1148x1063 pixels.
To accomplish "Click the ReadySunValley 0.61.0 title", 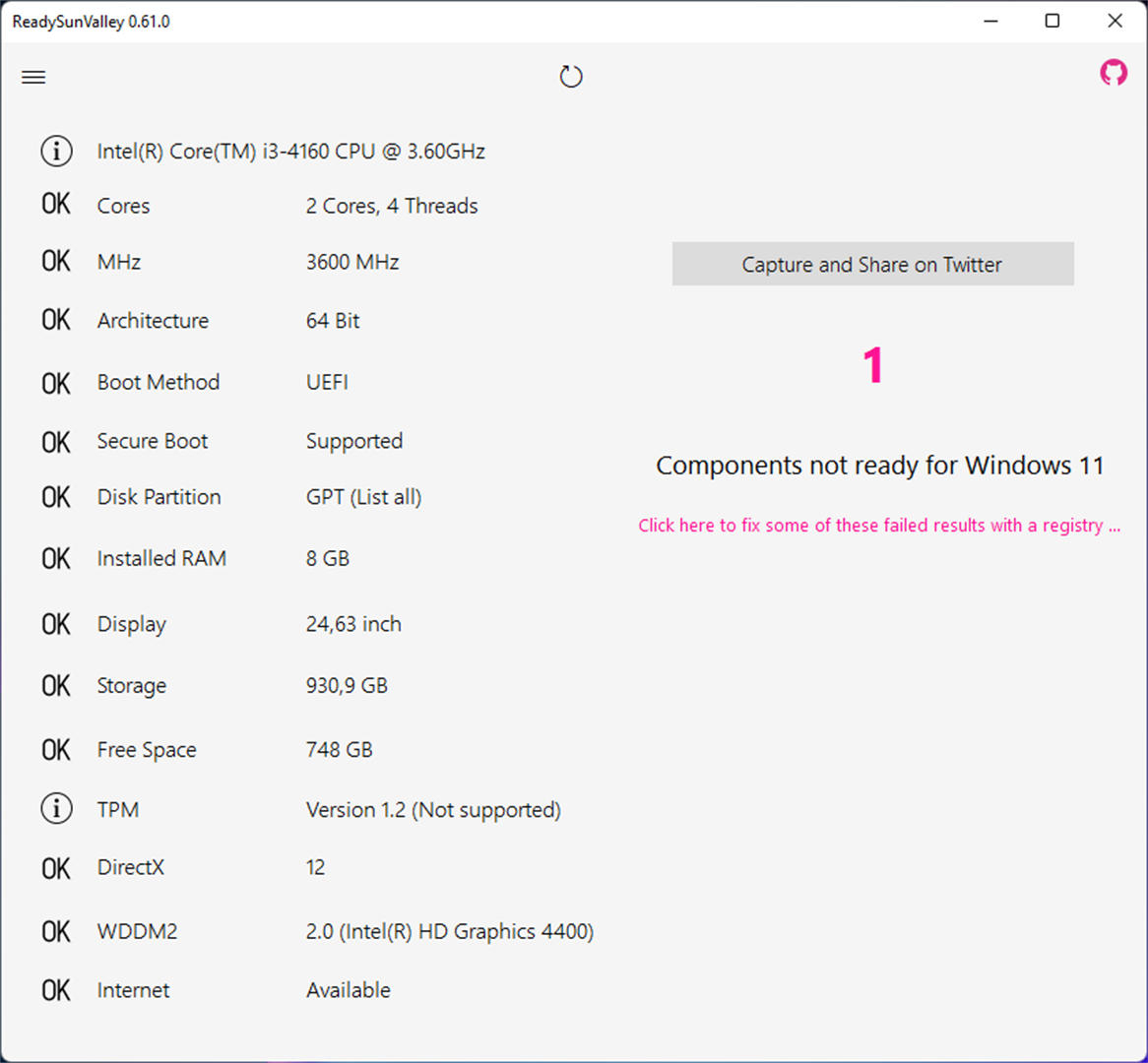I will (x=91, y=22).
